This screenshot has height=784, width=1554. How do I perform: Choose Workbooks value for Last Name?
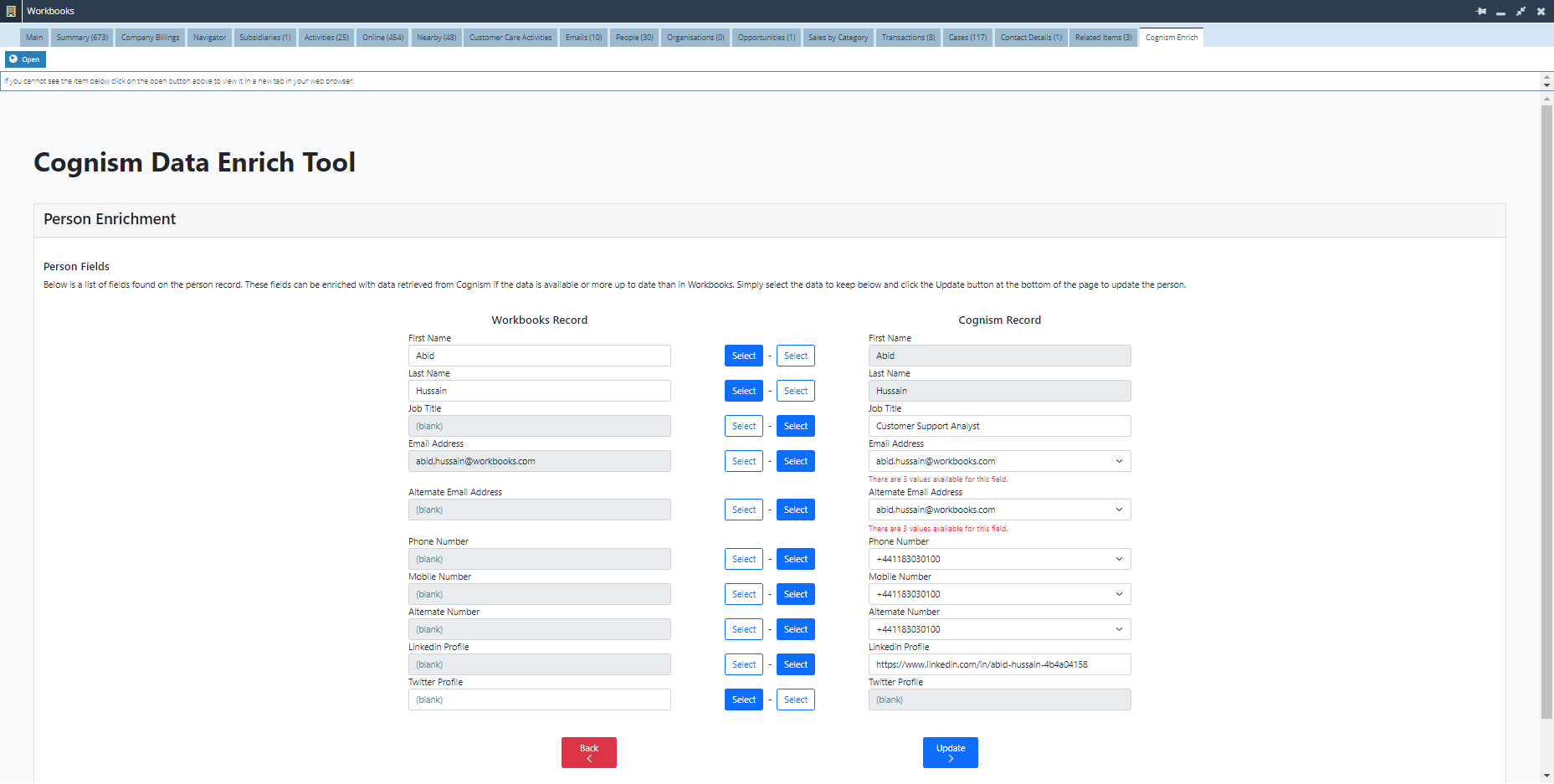point(744,391)
